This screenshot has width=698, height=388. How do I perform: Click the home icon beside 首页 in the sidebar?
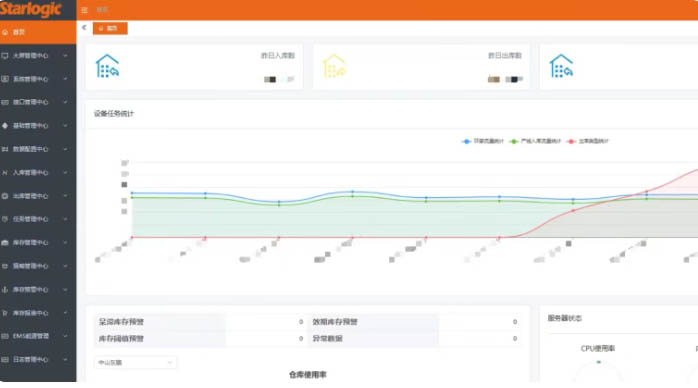5,32
